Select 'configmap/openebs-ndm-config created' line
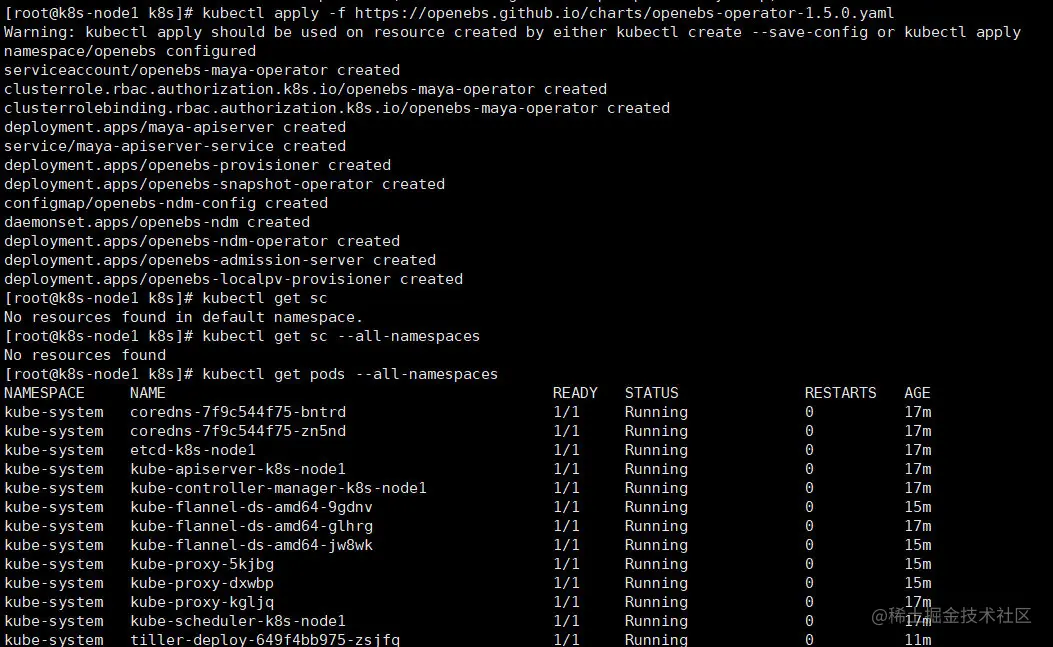This screenshot has height=647, width=1053. tap(166, 204)
